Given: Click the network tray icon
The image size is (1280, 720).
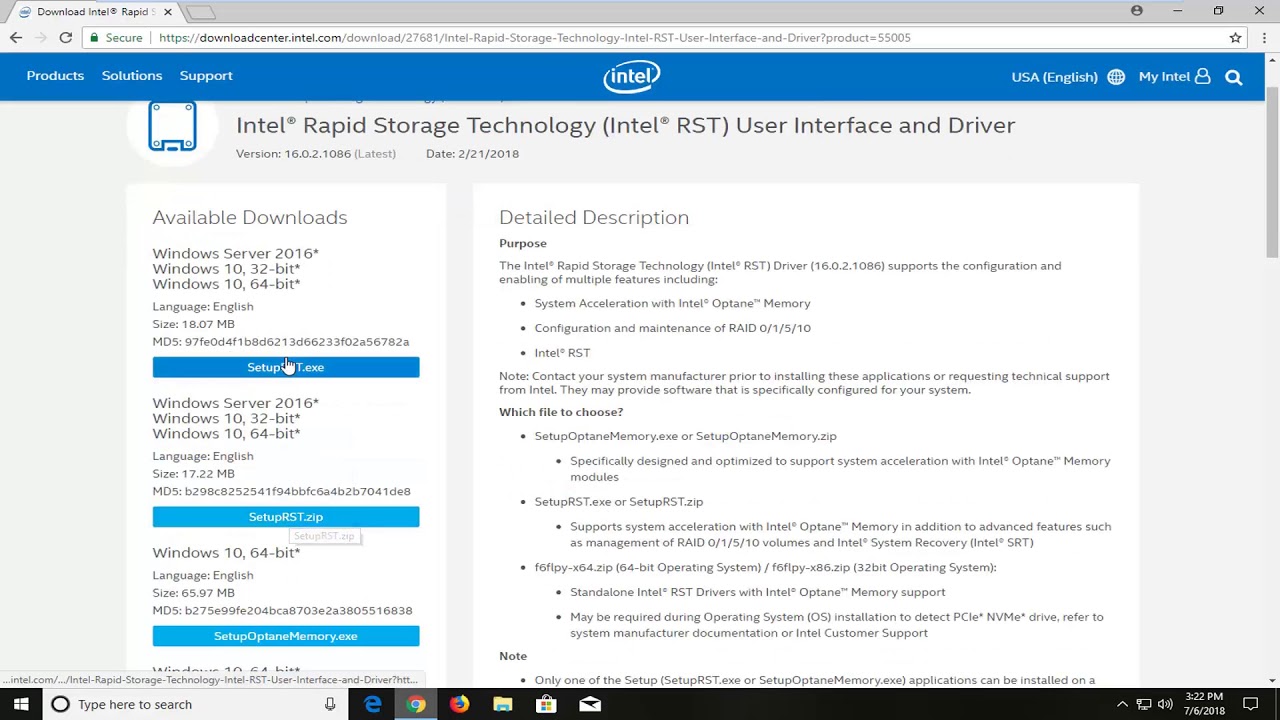Looking at the screenshot, I should [1144, 704].
